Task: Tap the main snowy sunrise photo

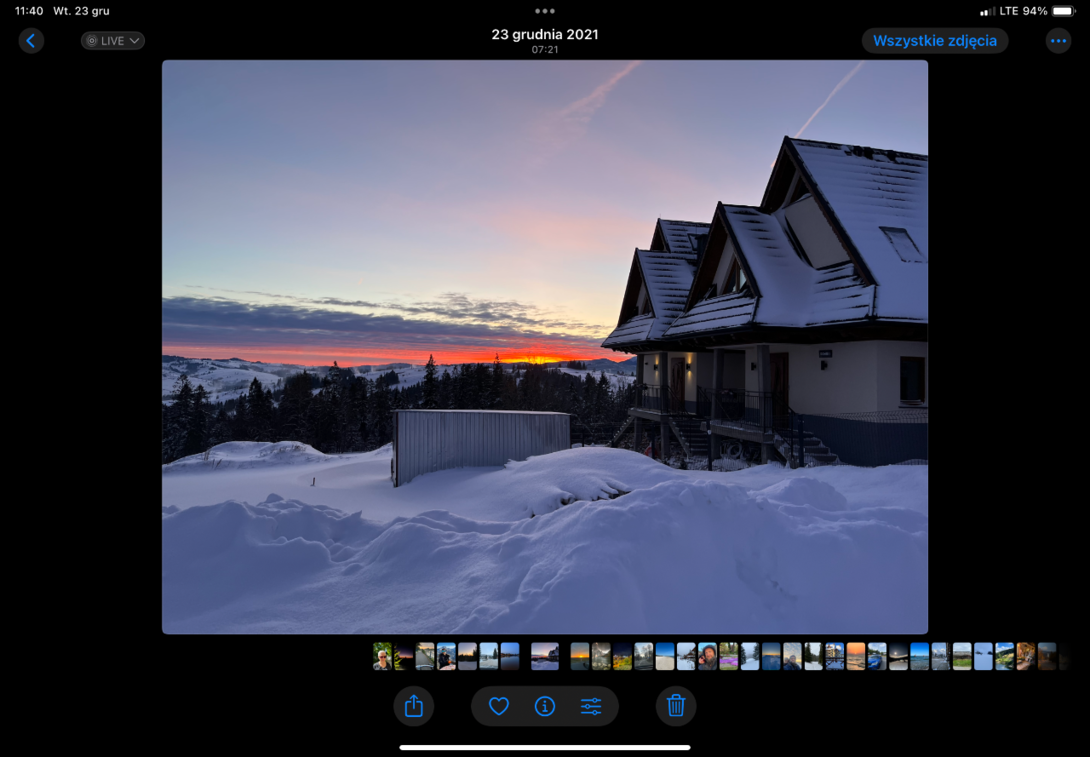Action: [x=545, y=347]
